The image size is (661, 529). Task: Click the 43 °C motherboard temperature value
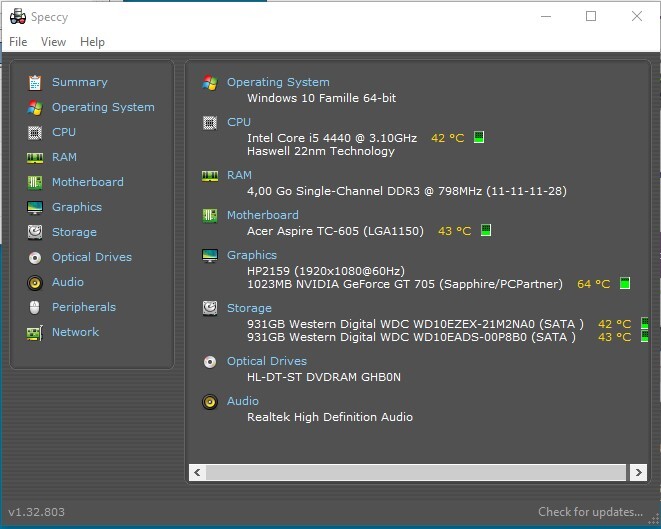[x=454, y=231]
